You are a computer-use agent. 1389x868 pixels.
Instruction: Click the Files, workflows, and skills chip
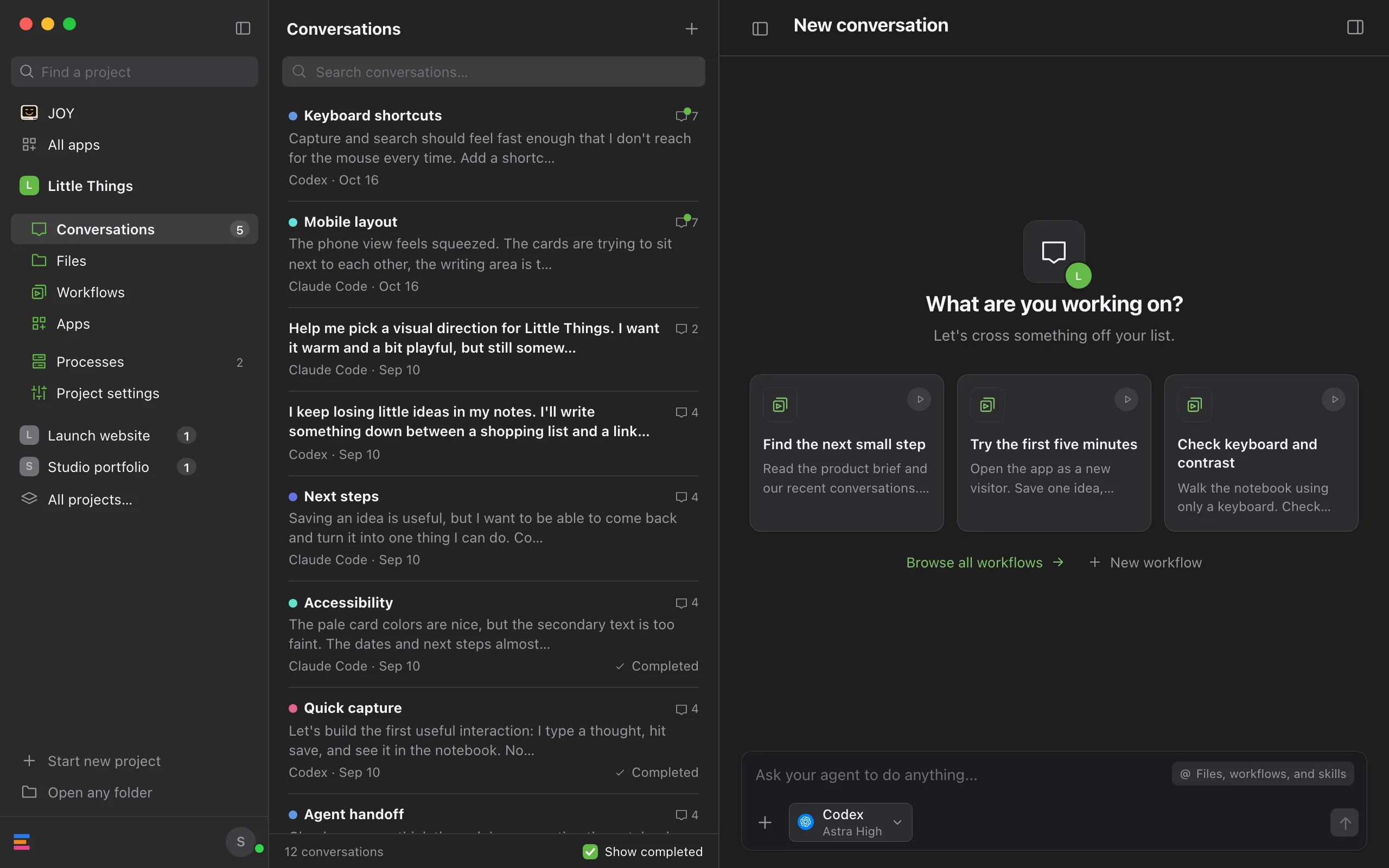tap(1263, 774)
